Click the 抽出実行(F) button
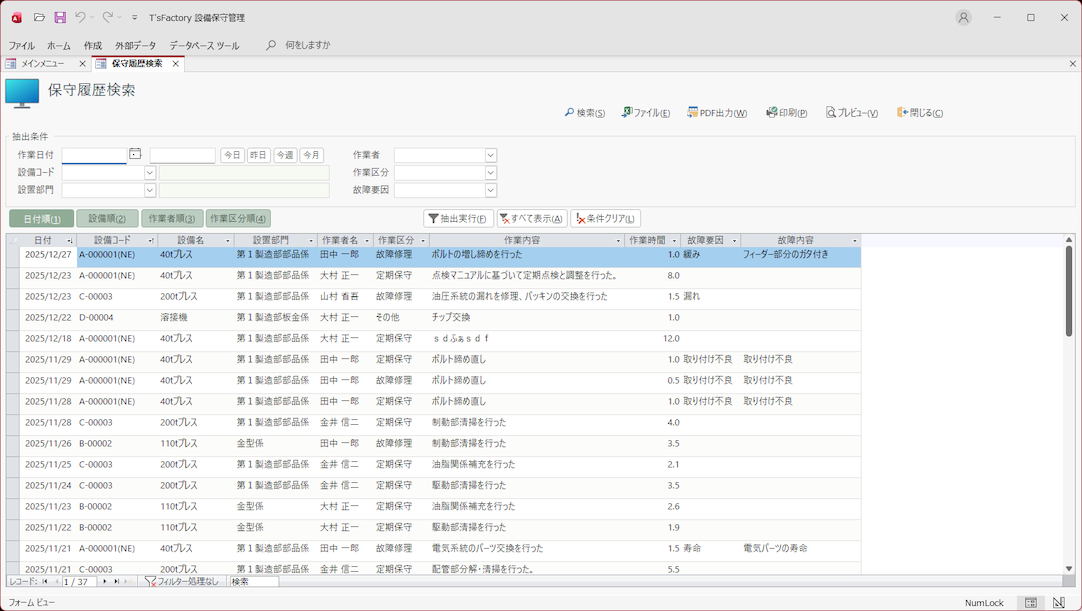The height and width of the screenshot is (611, 1082). pyautogui.click(x=458, y=218)
